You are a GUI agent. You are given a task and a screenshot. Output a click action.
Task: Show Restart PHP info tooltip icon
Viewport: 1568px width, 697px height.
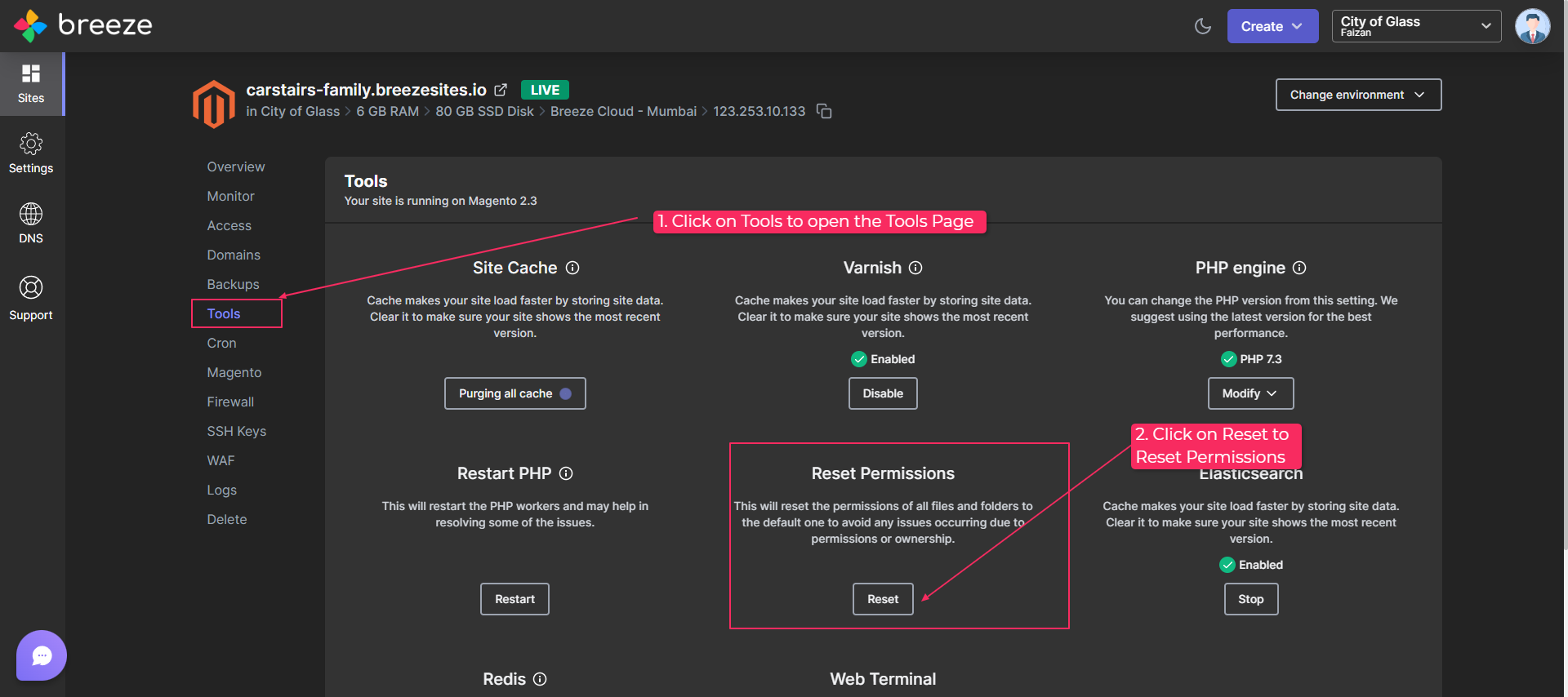coord(566,473)
